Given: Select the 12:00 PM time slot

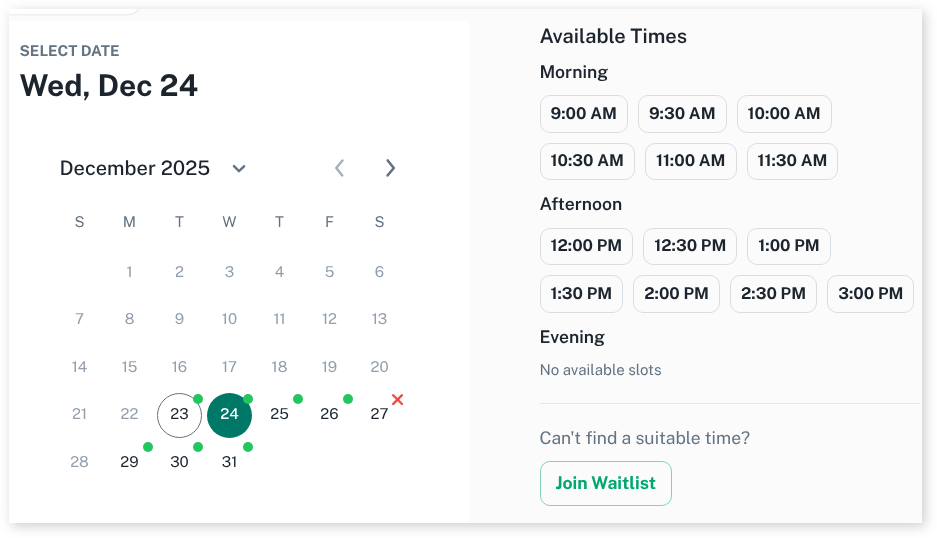Looking at the screenshot, I should pyautogui.click(x=586, y=246).
